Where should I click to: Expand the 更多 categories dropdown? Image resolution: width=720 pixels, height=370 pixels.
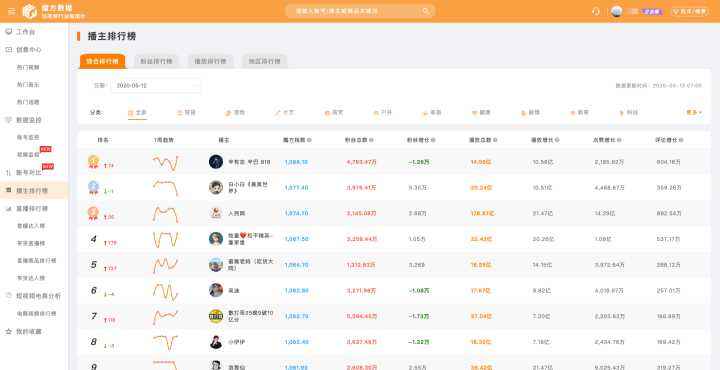[694, 112]
